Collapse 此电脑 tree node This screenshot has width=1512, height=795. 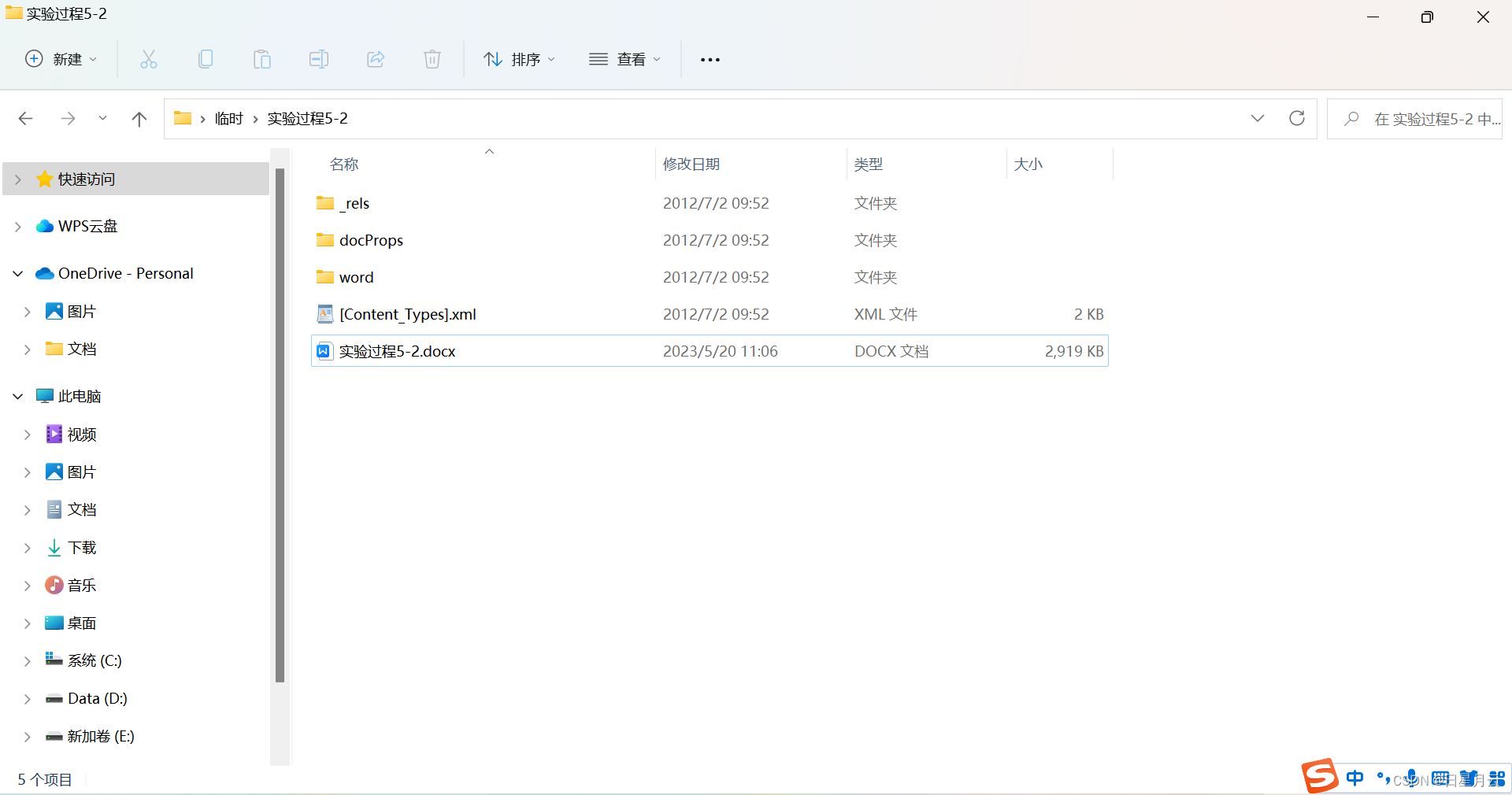pyautogui.click(x=17, y=397)
